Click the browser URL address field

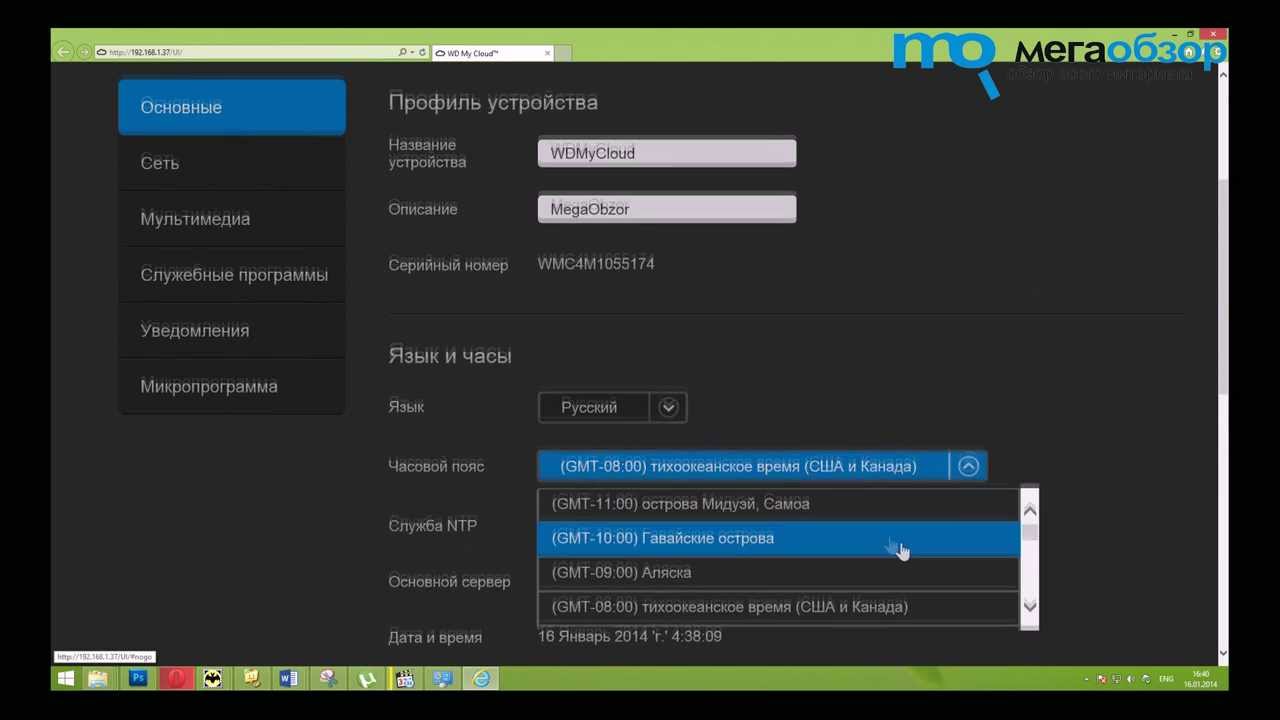tap(245, 52)
